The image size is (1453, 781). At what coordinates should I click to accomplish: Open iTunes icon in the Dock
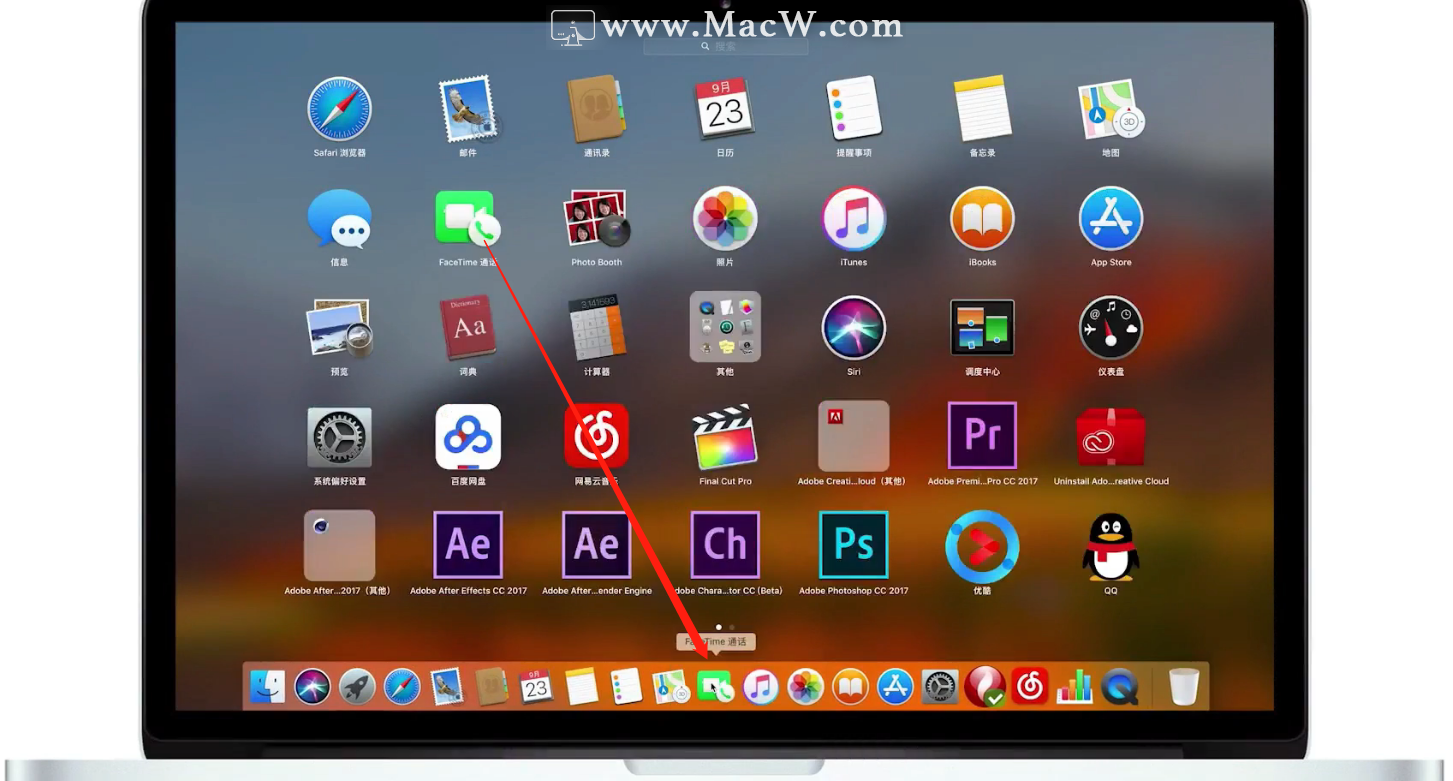(760, 687)
